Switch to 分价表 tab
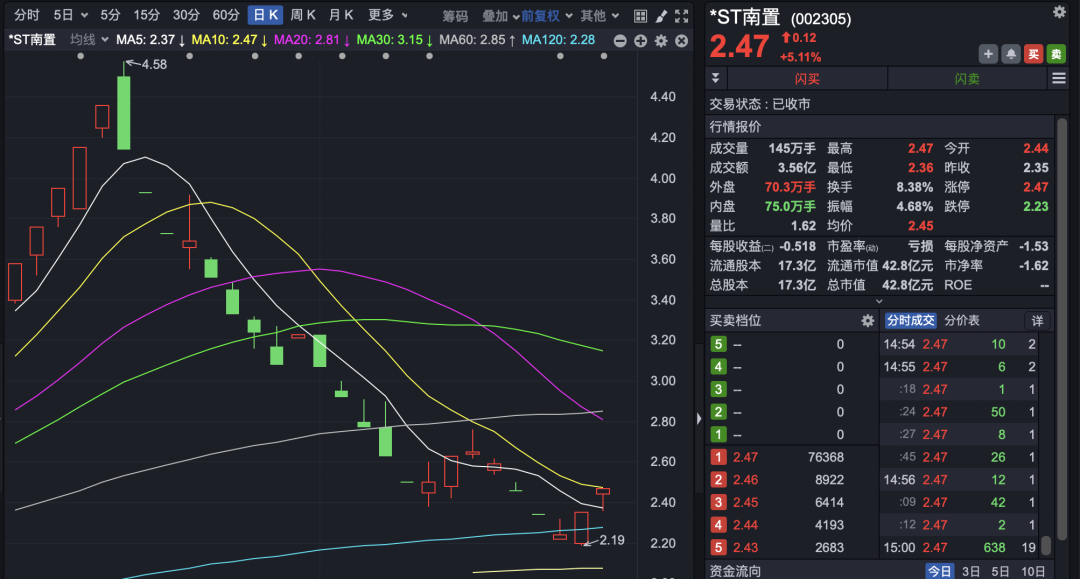 962,321
